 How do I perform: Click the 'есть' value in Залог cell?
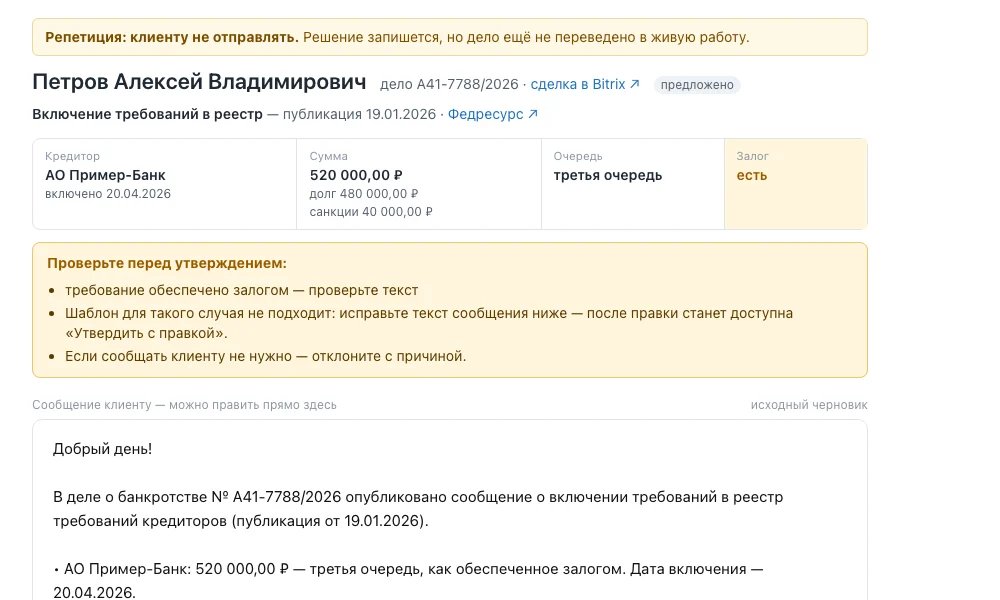click(751, 175)
